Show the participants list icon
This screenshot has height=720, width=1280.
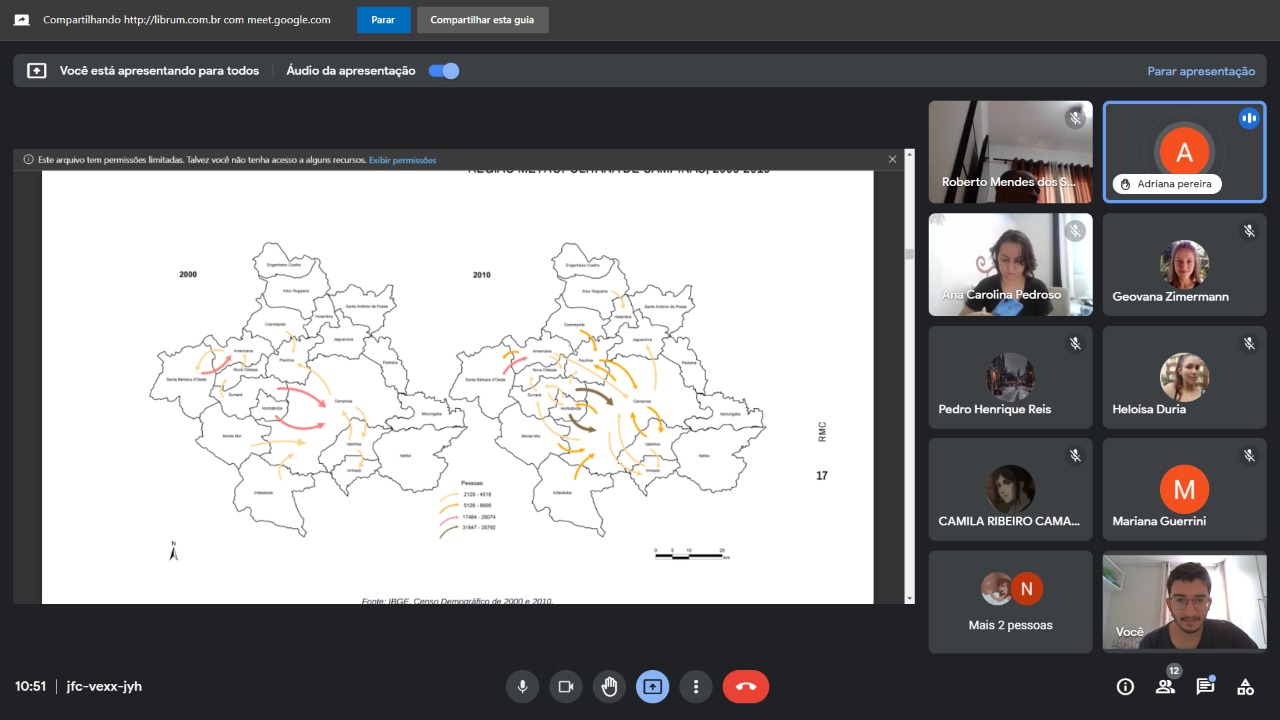(1165, 686)
